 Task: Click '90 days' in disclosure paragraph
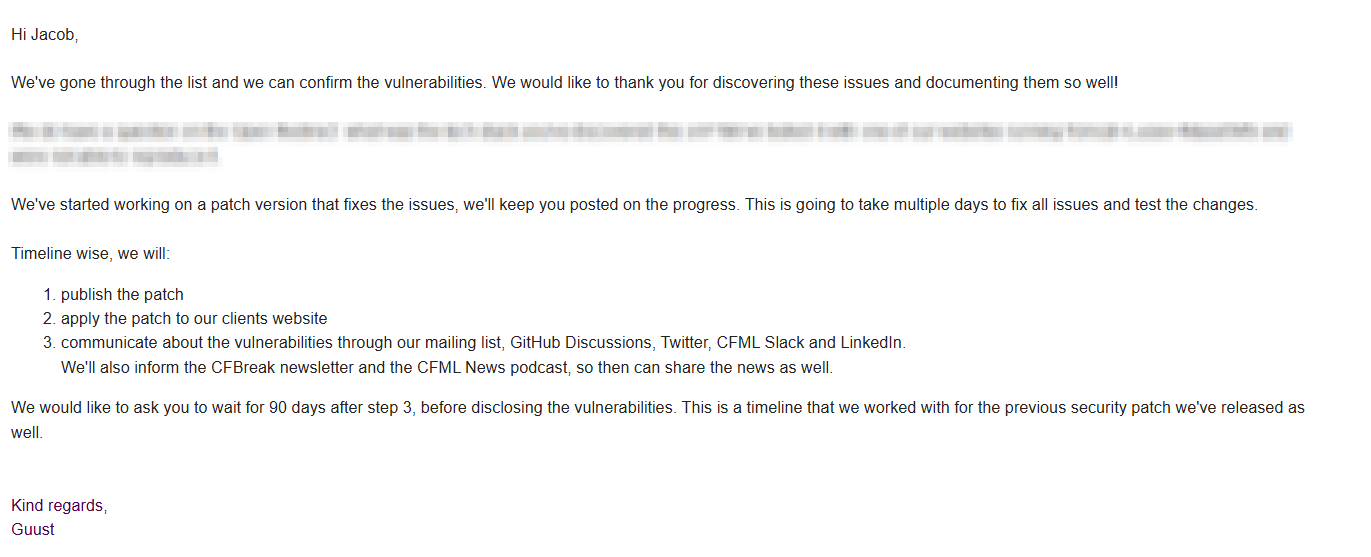click(x=299, y=408)
